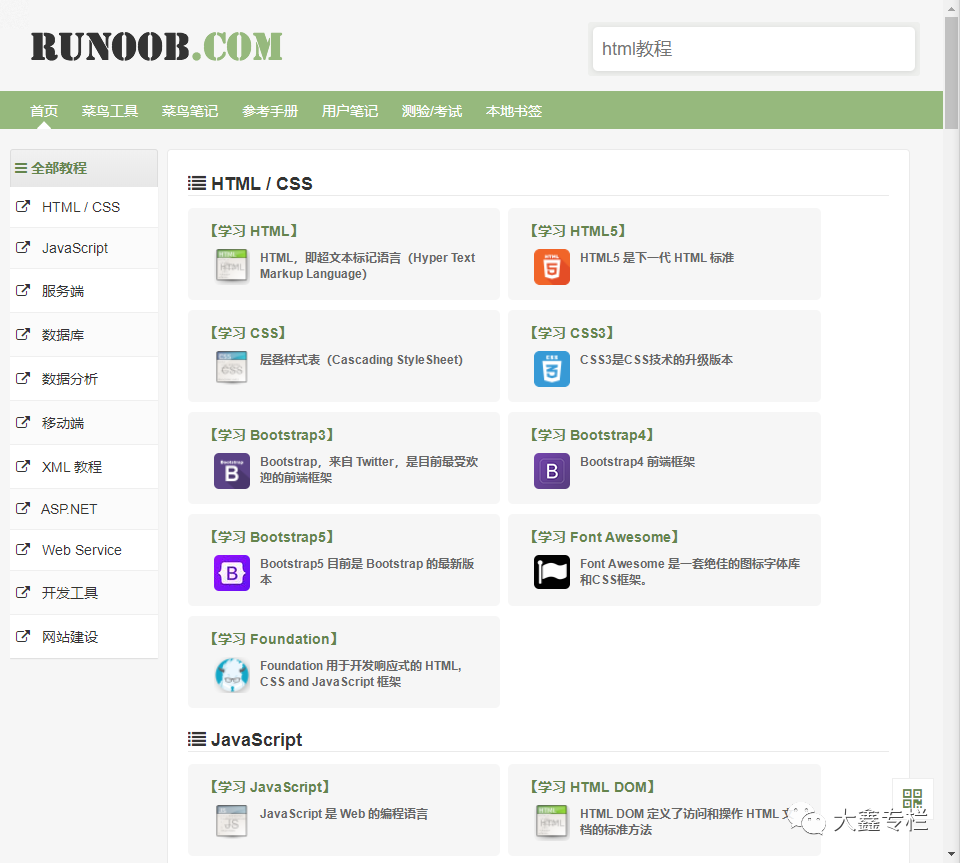
Task: Open the 【学习 Bootstrap4】 link
Action: tap(592, 435)
